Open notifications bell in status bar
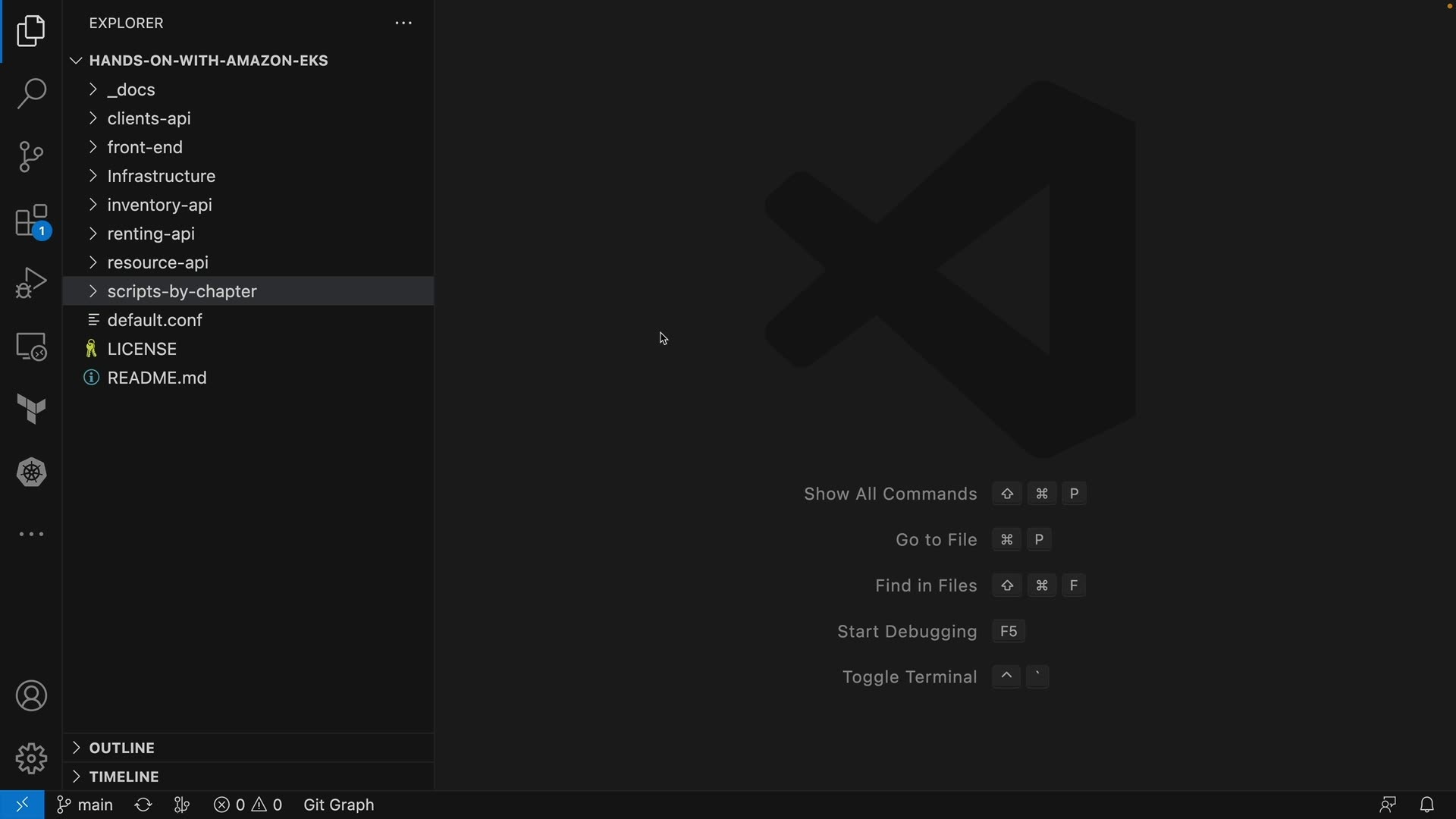The image size is (1456, 819). [1426, 805]
